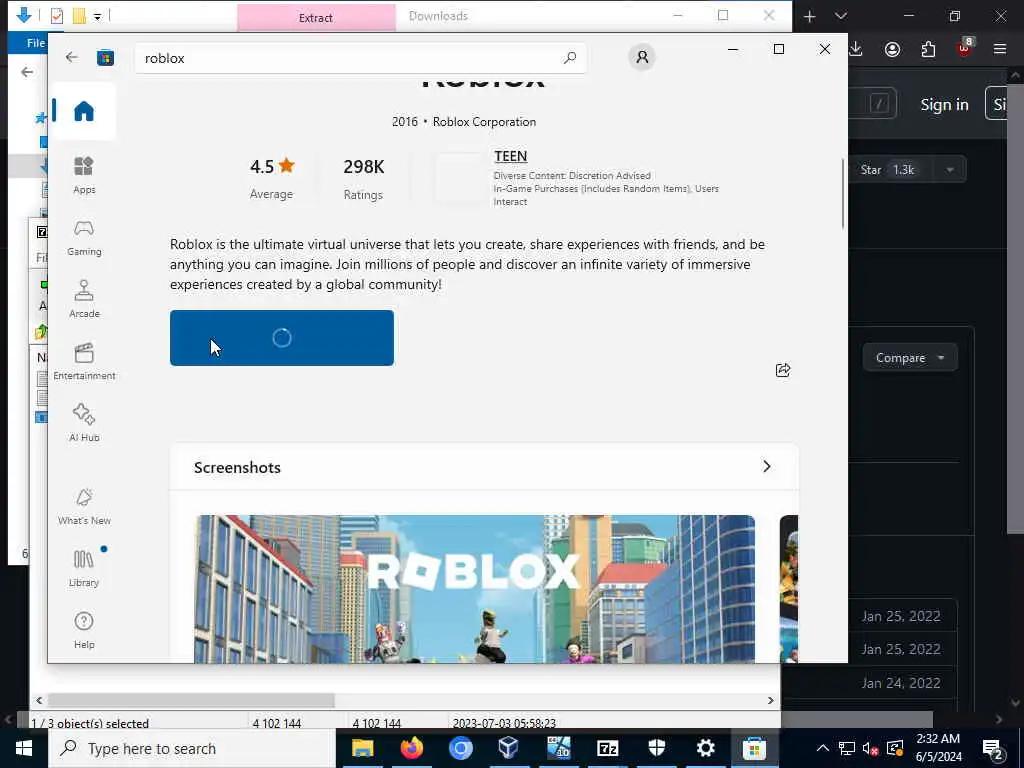
Task: Click the roblox search box
Action: [360, 58]
